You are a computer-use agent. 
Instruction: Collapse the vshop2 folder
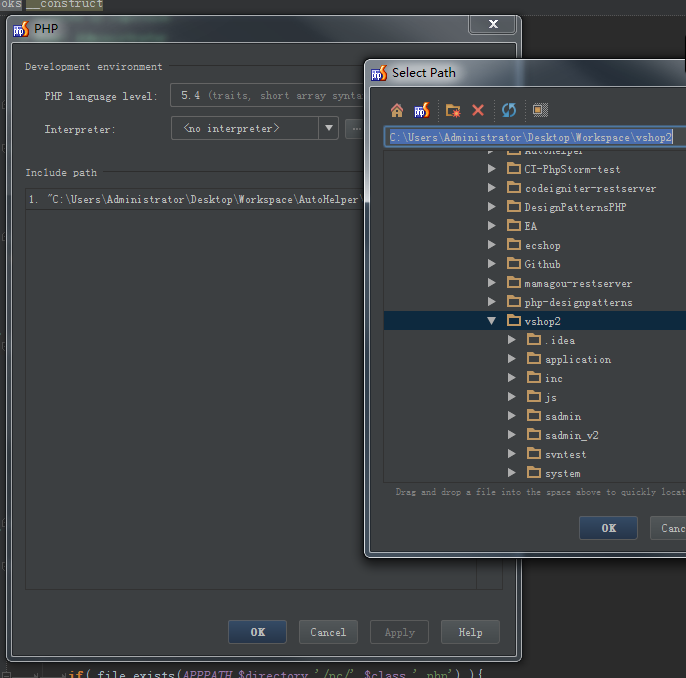point(492,321)
